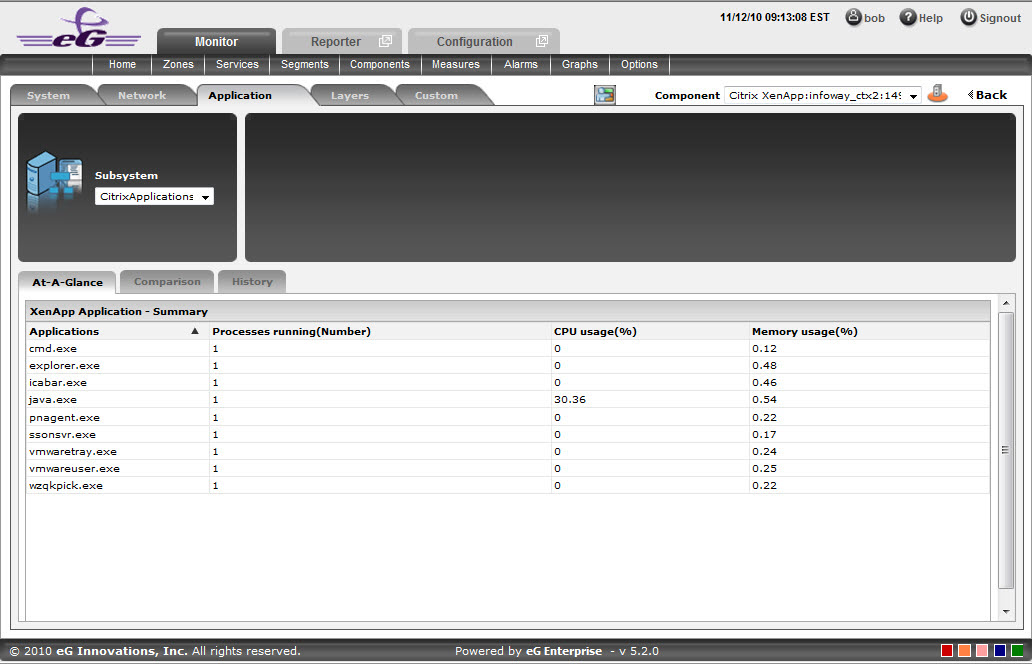Click dashboard layout icon beside Component
The image size is (1032, 665).
coord(605,95)
